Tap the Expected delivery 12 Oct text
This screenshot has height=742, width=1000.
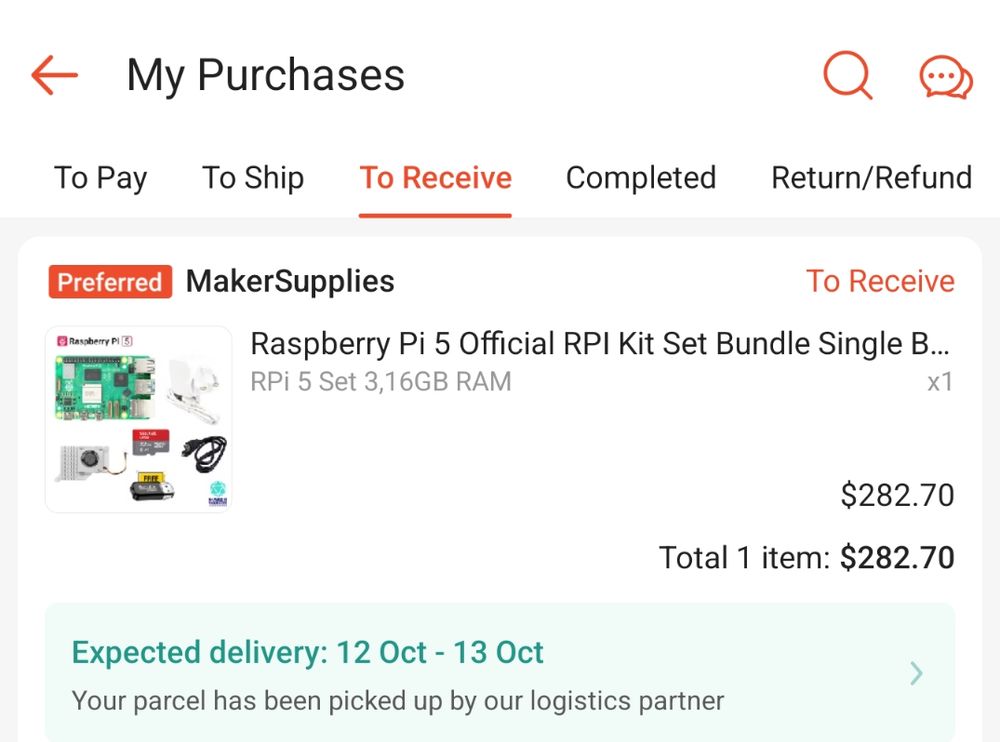[x=308, y=653]
